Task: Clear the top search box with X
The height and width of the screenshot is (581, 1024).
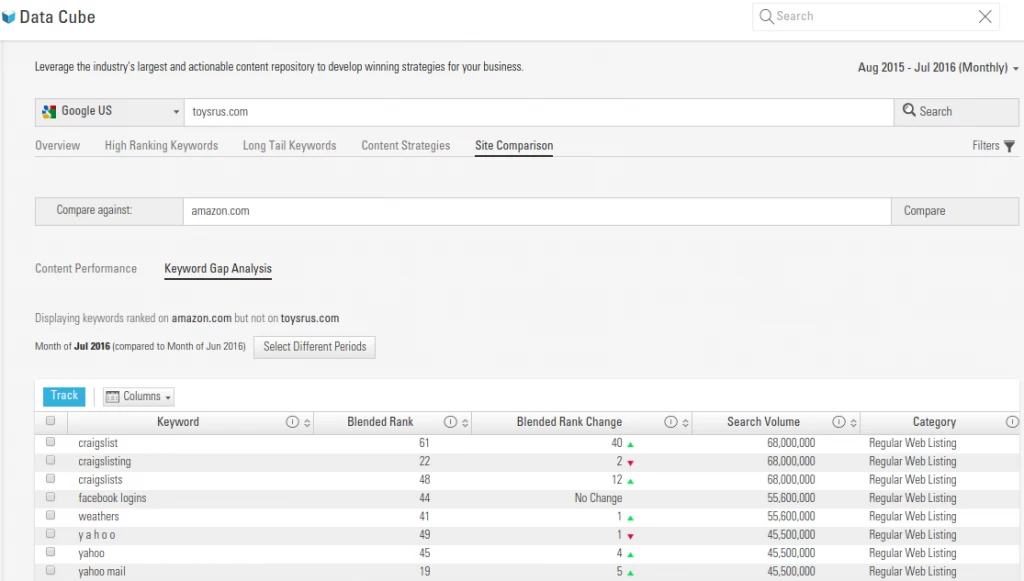Action: tap(985, 17)
